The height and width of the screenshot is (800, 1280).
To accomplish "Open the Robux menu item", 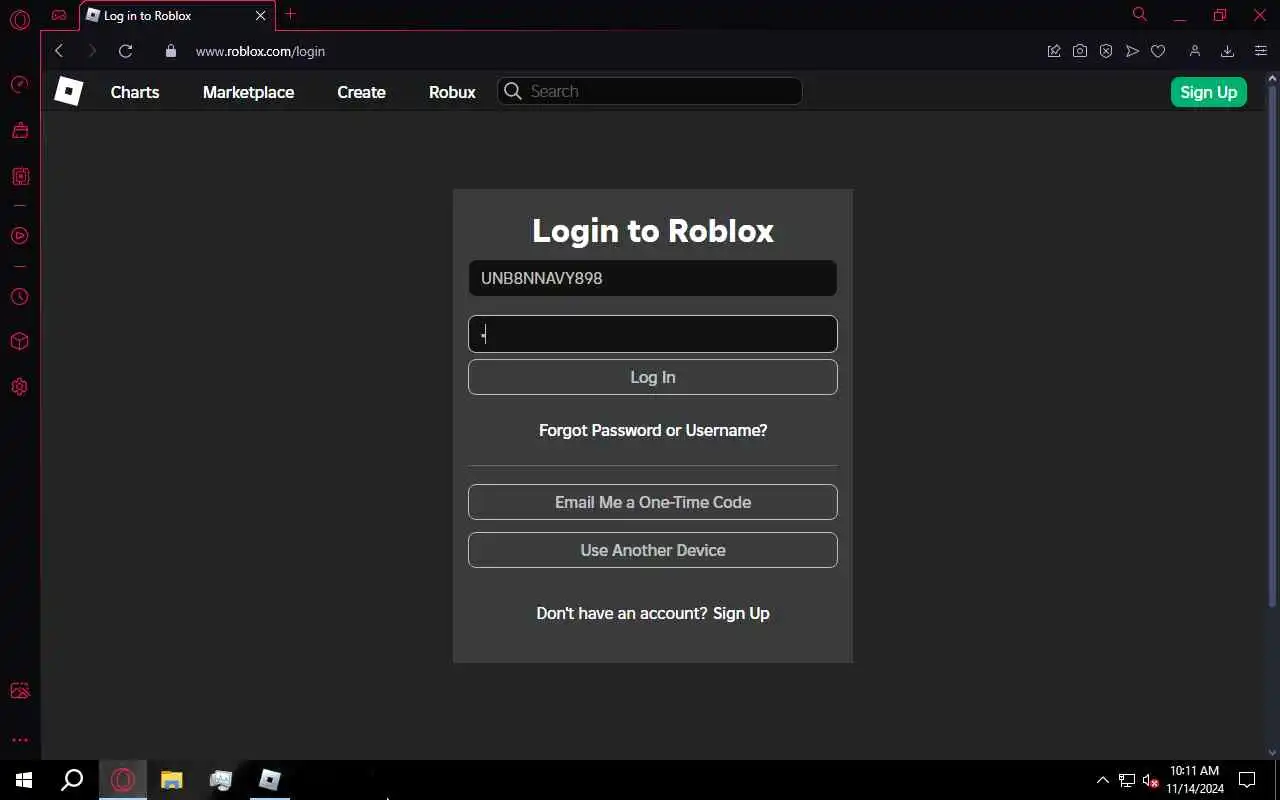I will (x=452, y=92).
